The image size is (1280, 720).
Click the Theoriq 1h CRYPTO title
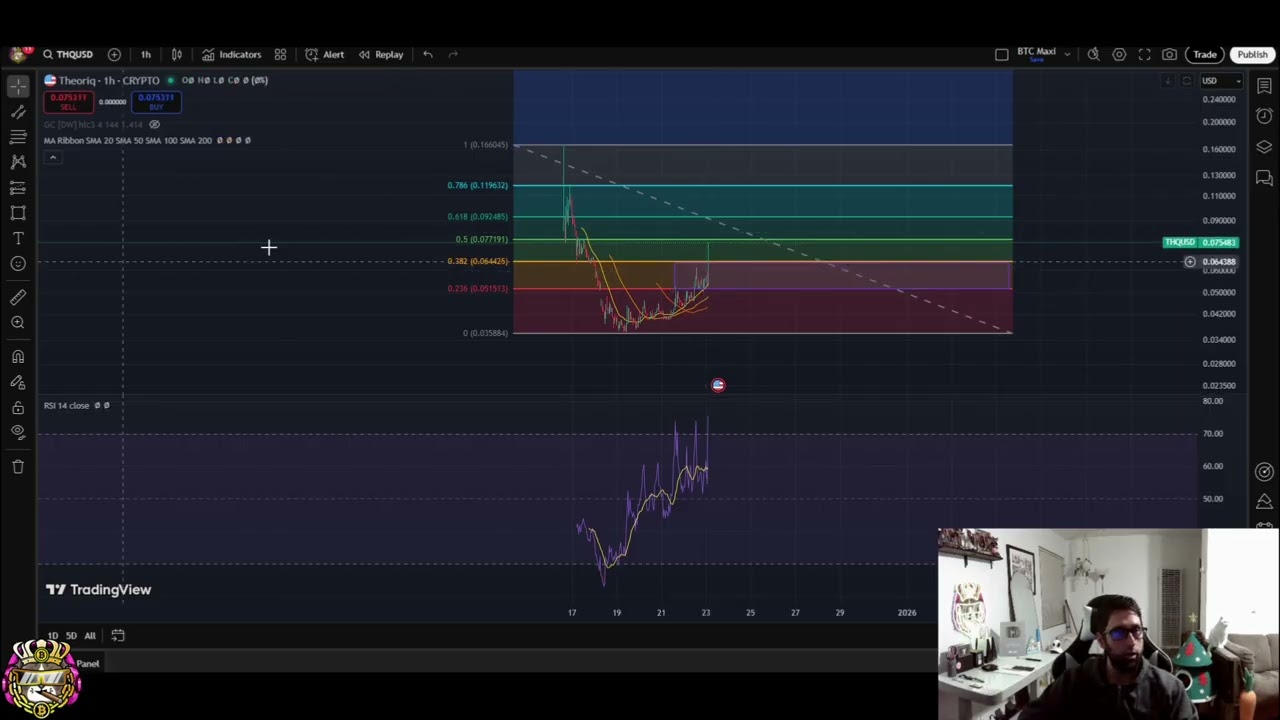coord(108,80)
